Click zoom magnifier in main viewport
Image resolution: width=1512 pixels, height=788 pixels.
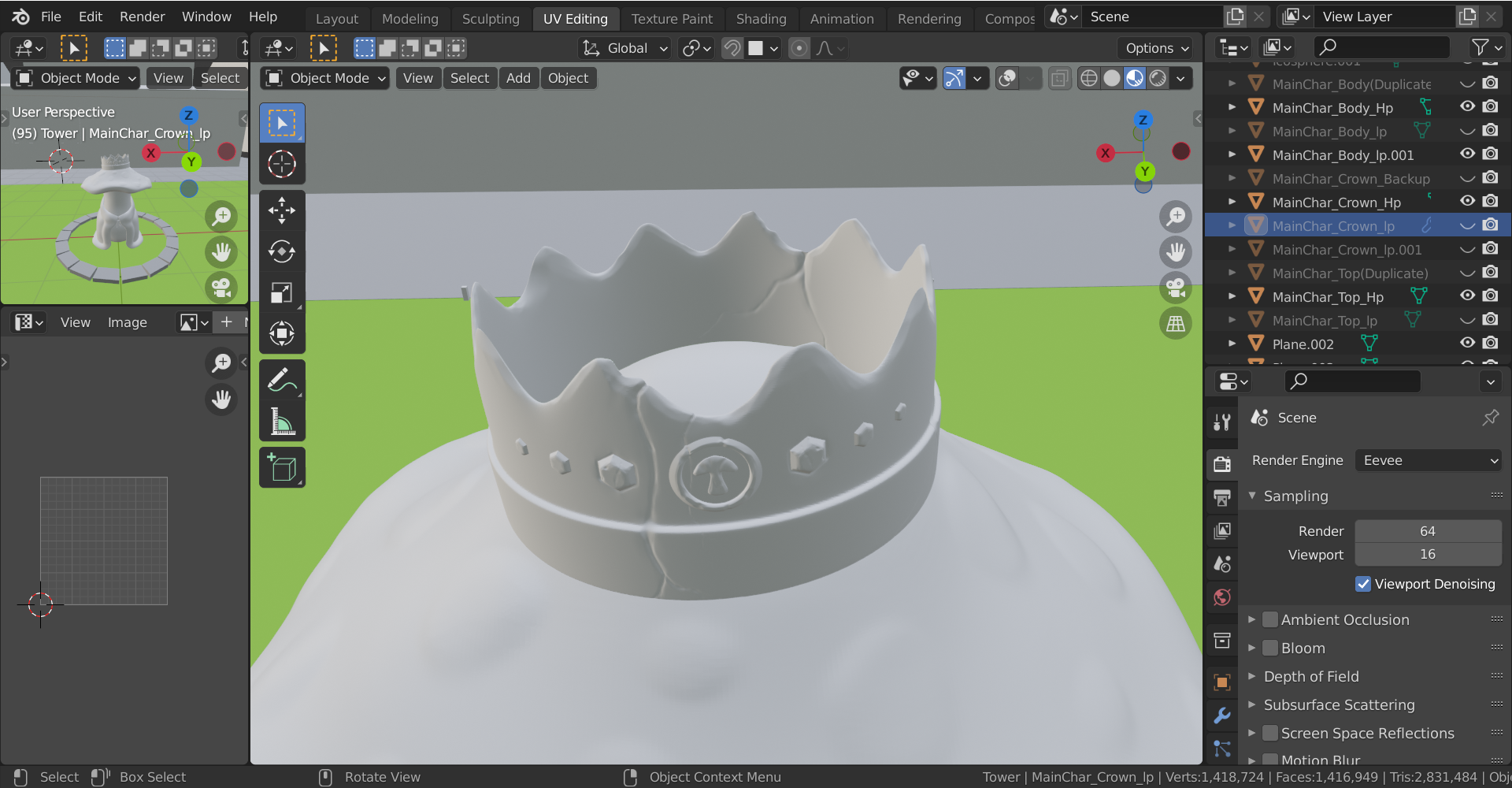click(x=1176, y=217)
